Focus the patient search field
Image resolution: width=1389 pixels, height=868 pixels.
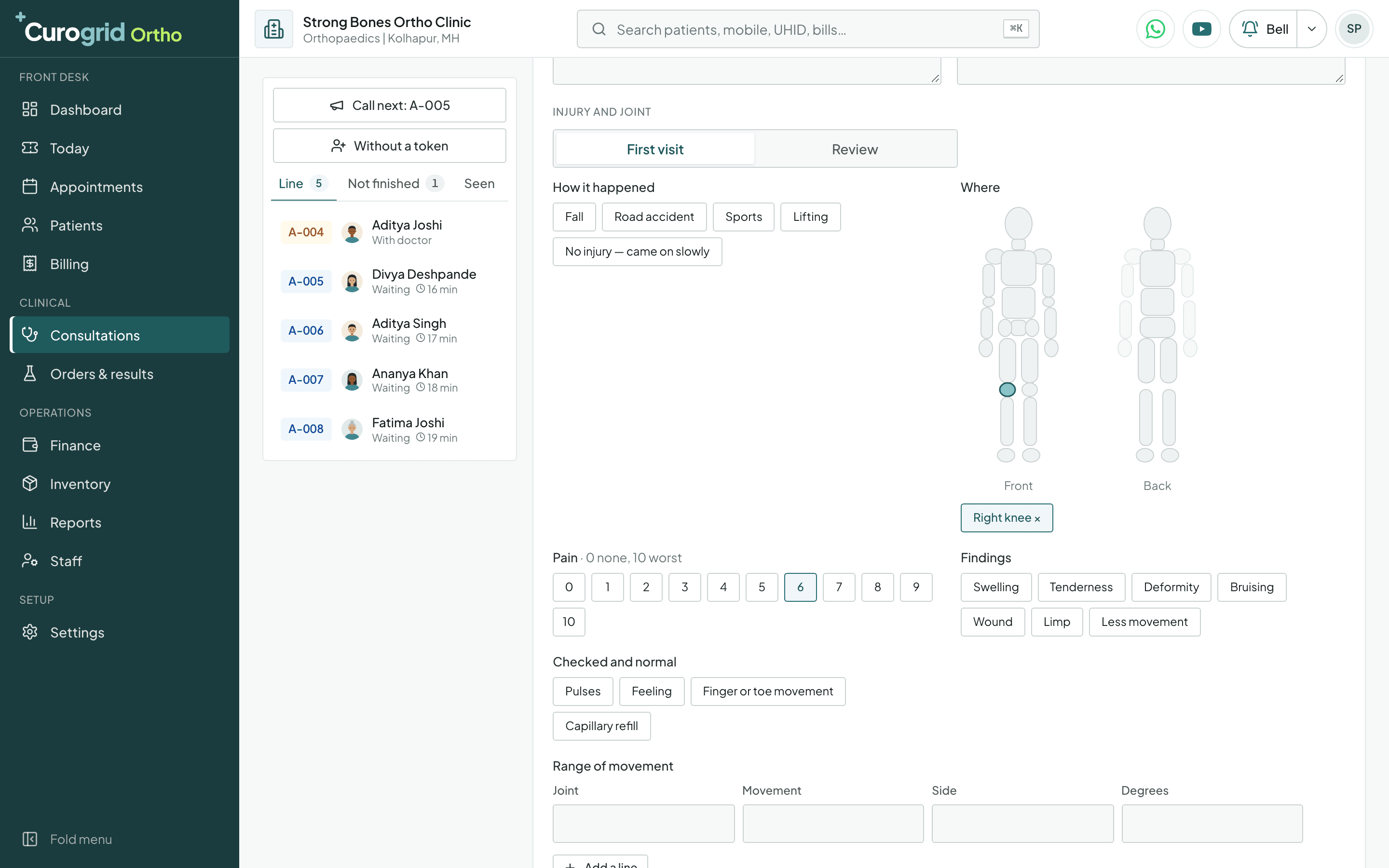807,29
